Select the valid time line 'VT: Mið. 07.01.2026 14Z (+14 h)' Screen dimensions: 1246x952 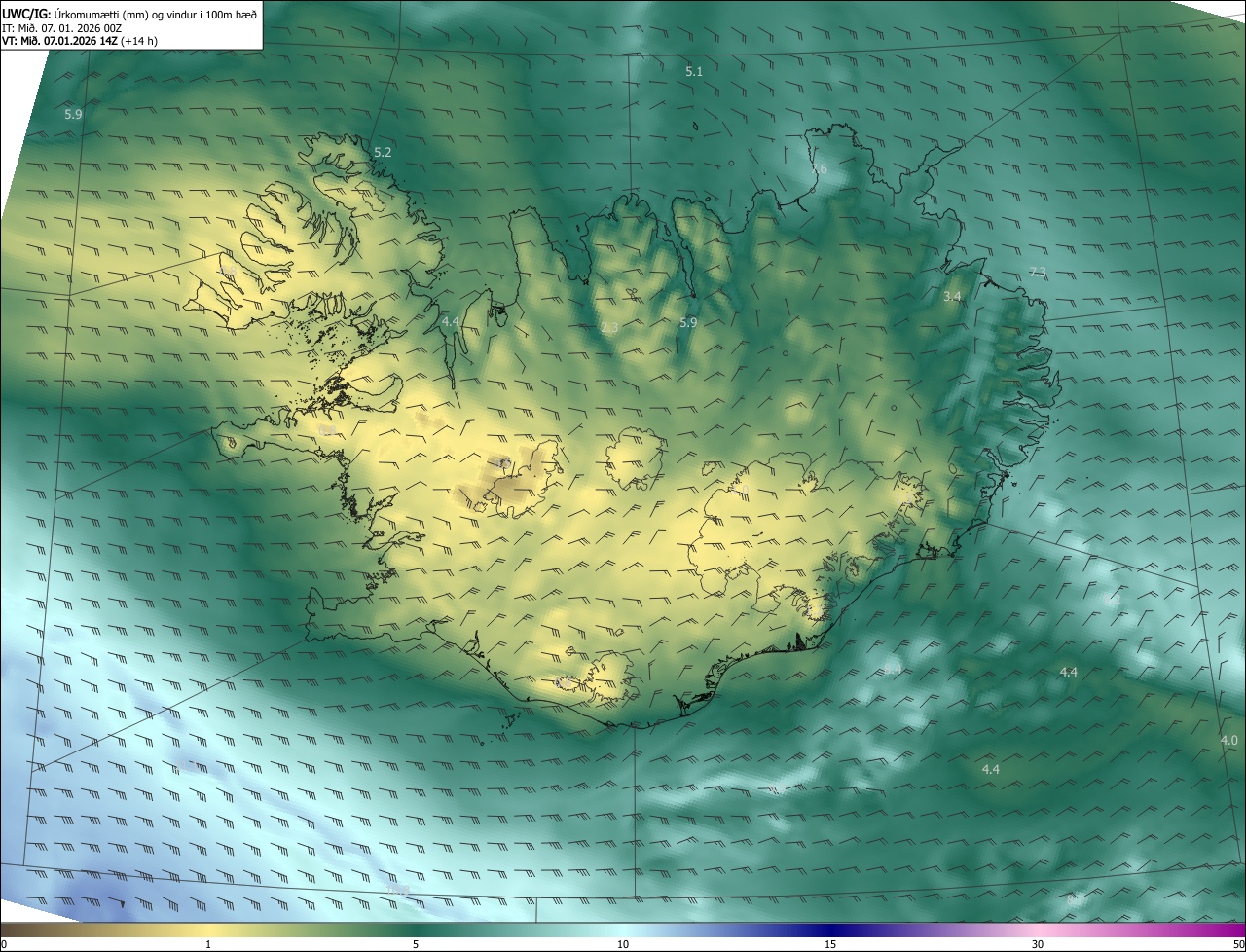80,41
